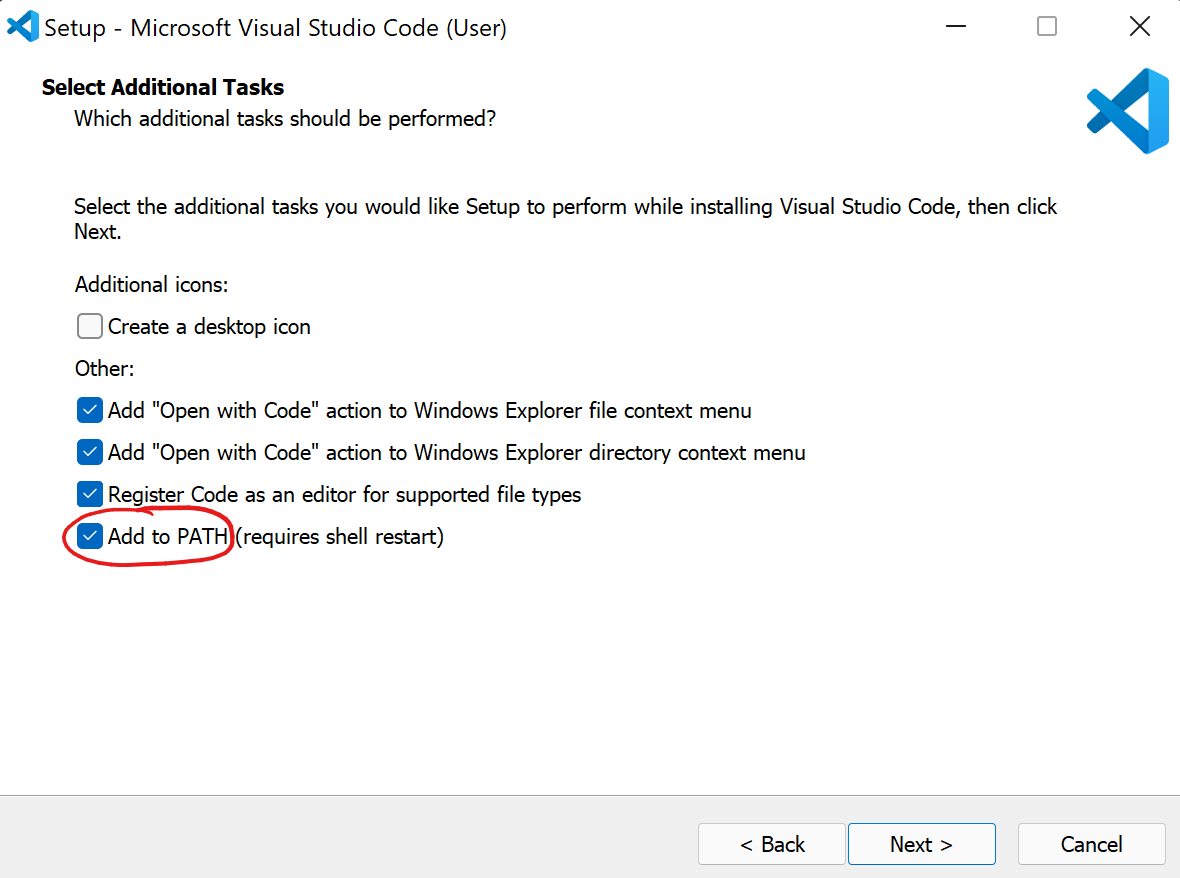The width and height of the screenshot is (1180, 878).
Task: Click the "Setup - Microsoft Visual Studio Code (User)" title
Action: pyautogui.click(x=275, y=28)
